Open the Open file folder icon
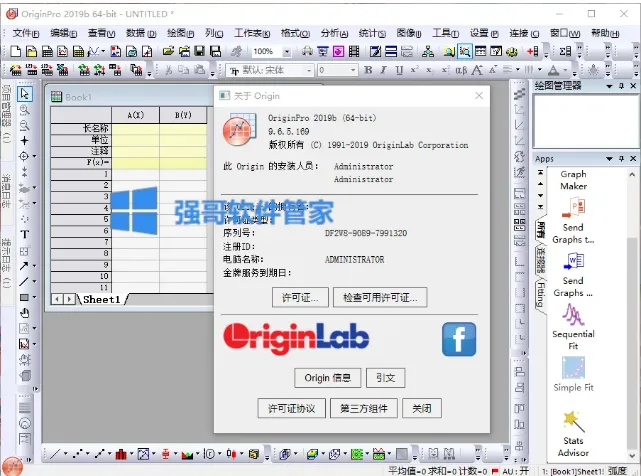The height and width of the screenshot is (476, 641). coord(168,52)
